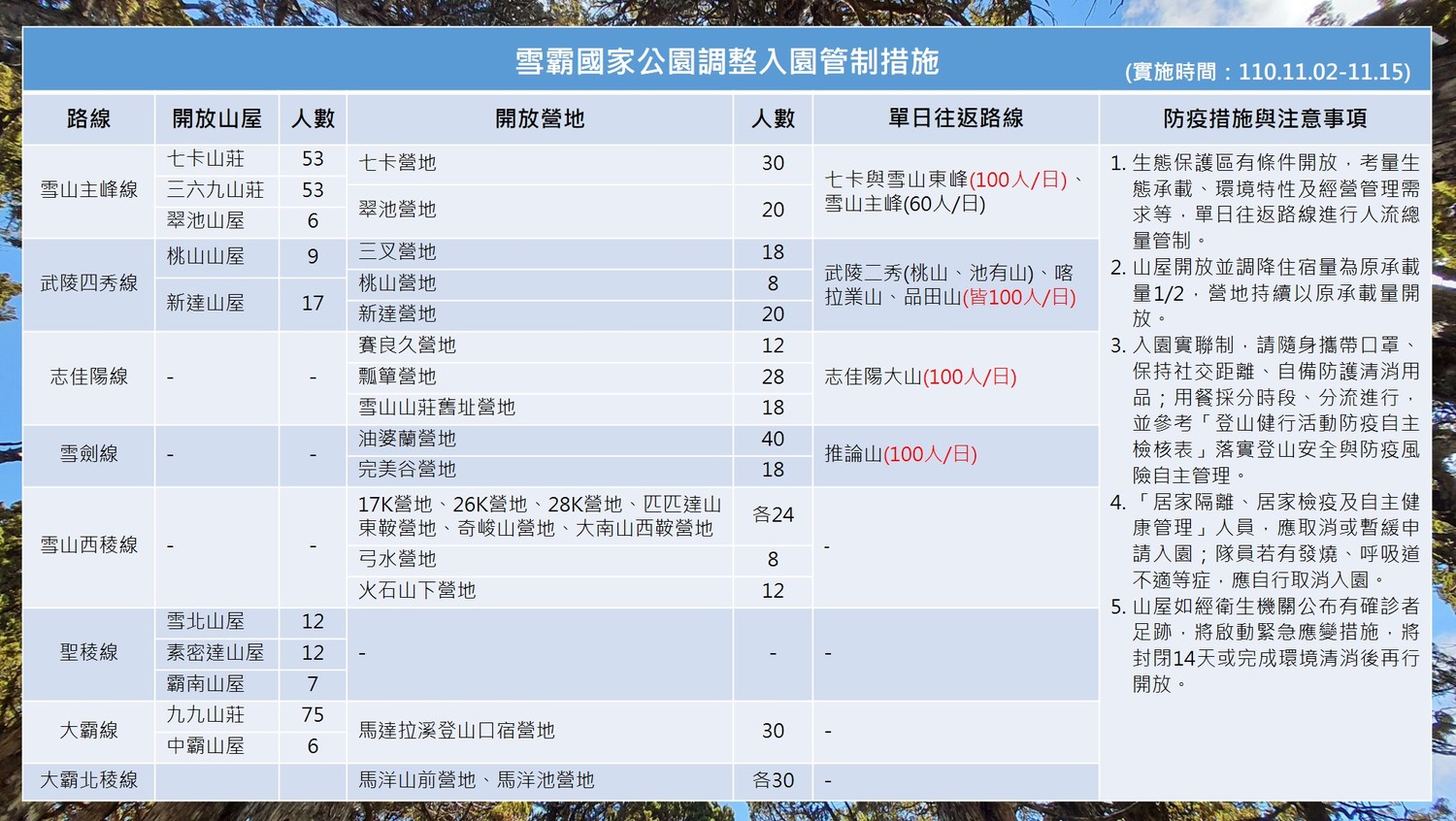Click the 志佳陽大山(100人/日) cell
This screenshot has height=821, width=1456.
[955, 378]
